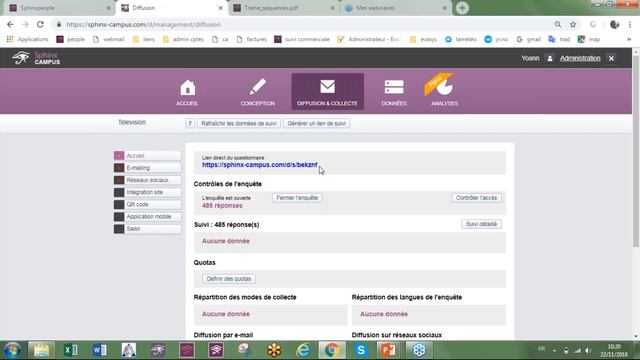The height and width of the screenshot is (360, 640).
Task: Open the liens bookmark folder
Action: tap(144, 39)
